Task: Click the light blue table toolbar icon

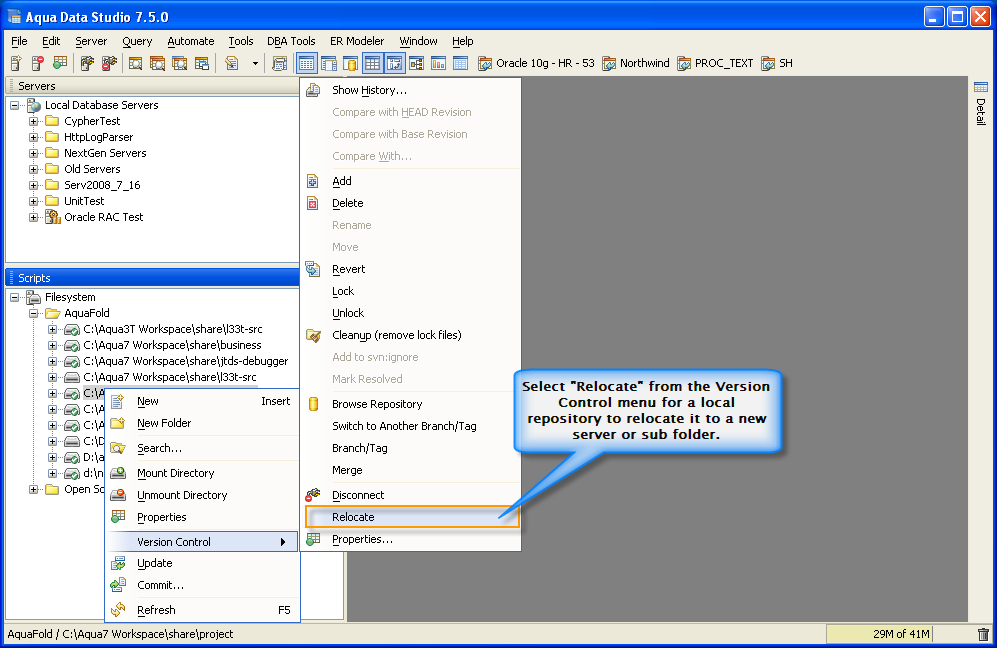Action: (x=460, y=63)
